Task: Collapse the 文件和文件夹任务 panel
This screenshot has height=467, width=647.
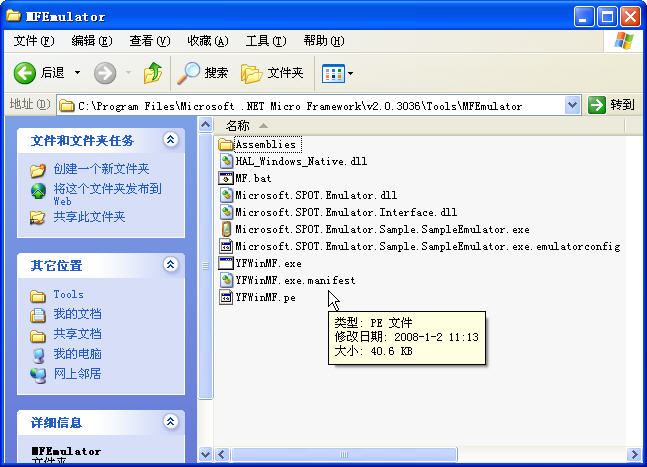Action: pos(170,139)
